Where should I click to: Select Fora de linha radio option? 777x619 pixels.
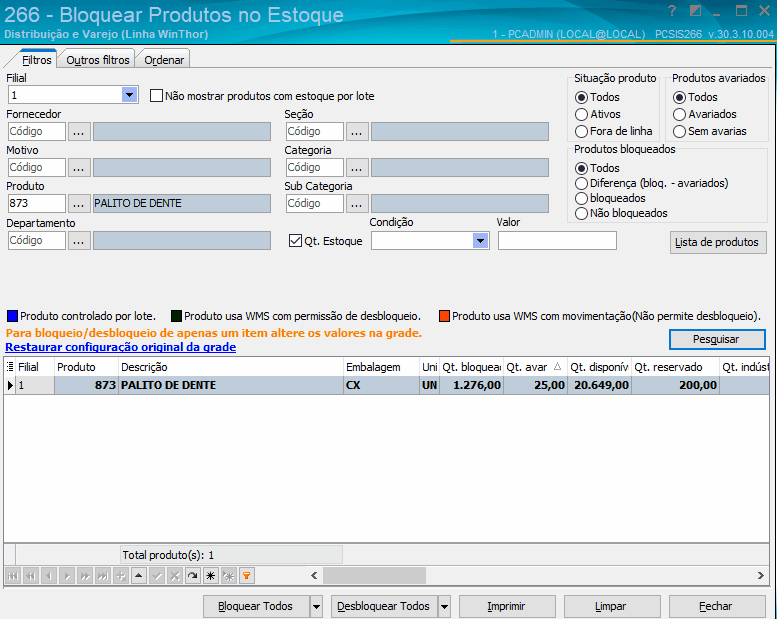point(581,131)
